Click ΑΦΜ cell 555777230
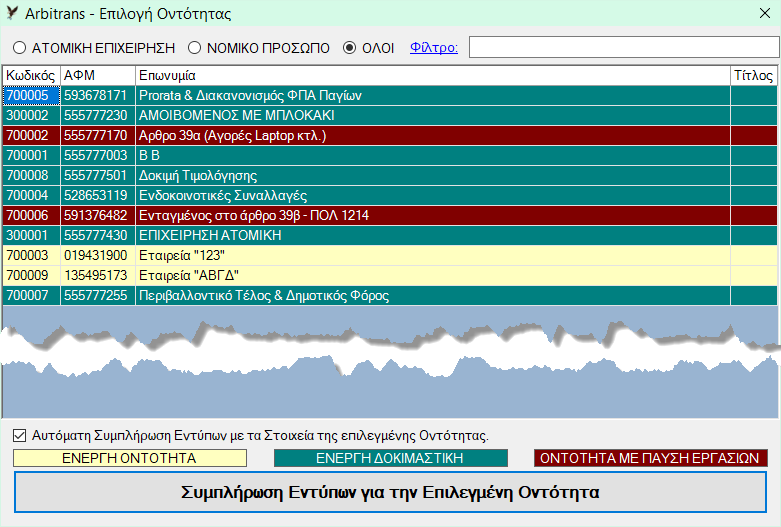The height and width of the screenshot is (527, 781). (x=98, y=116)
